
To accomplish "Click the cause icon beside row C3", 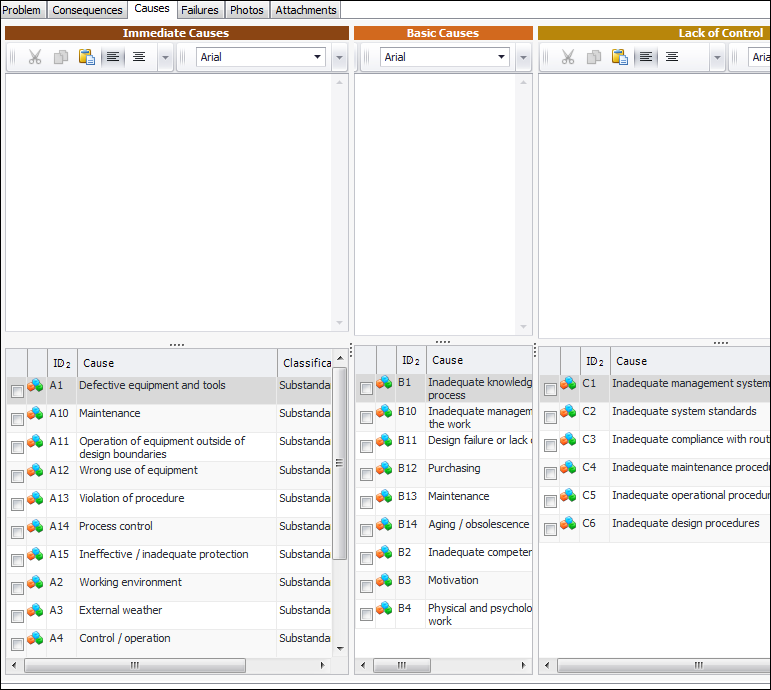I will point(569,440).
